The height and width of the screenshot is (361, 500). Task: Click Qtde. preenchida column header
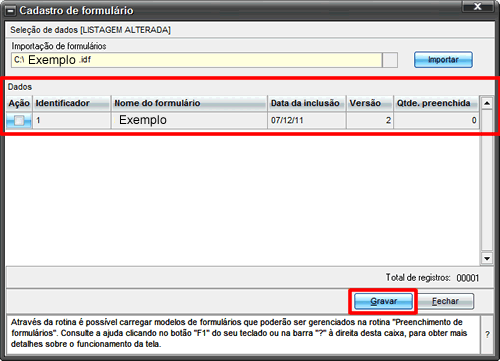436,103
